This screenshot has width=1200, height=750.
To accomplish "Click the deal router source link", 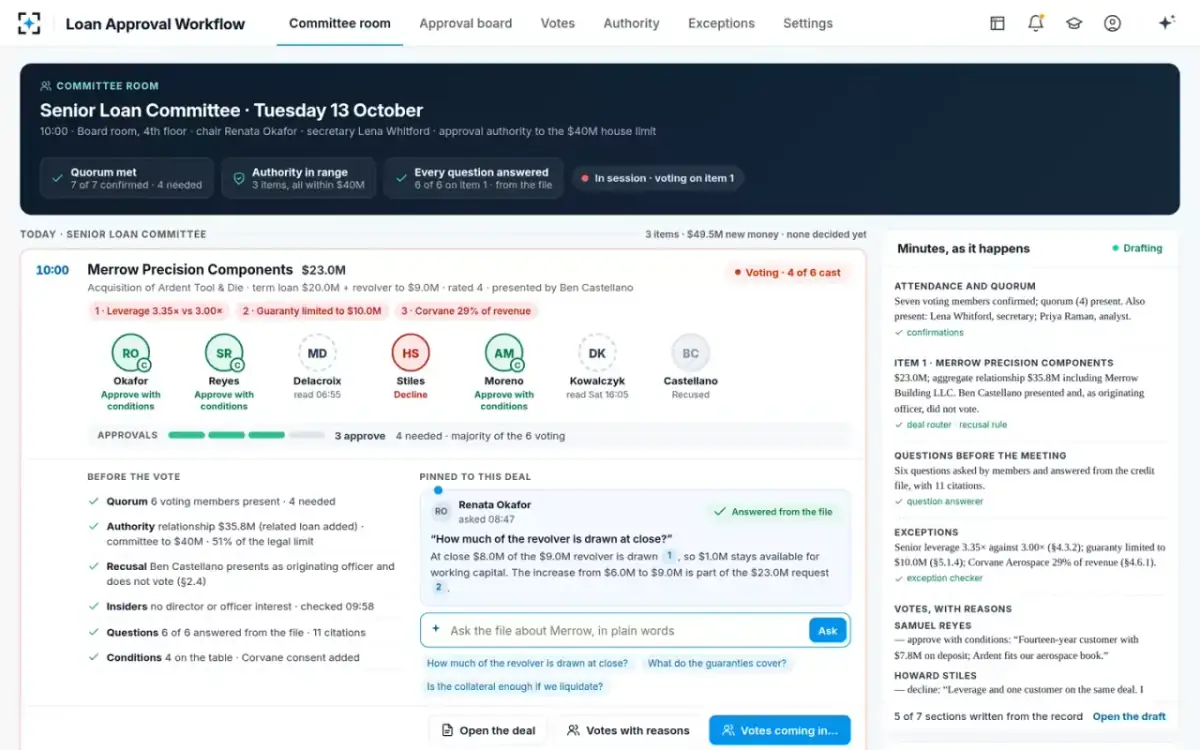I will pos(929,424).
